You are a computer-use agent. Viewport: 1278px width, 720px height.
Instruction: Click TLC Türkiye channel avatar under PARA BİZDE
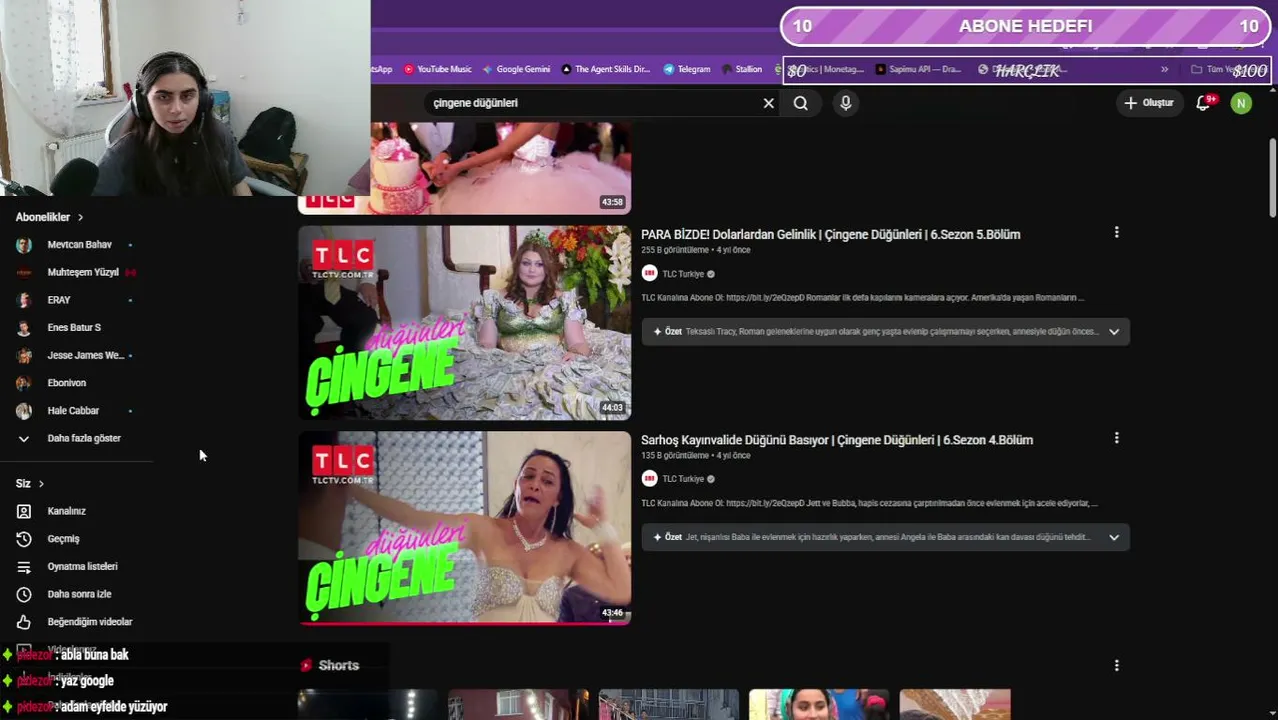[649, 273]
